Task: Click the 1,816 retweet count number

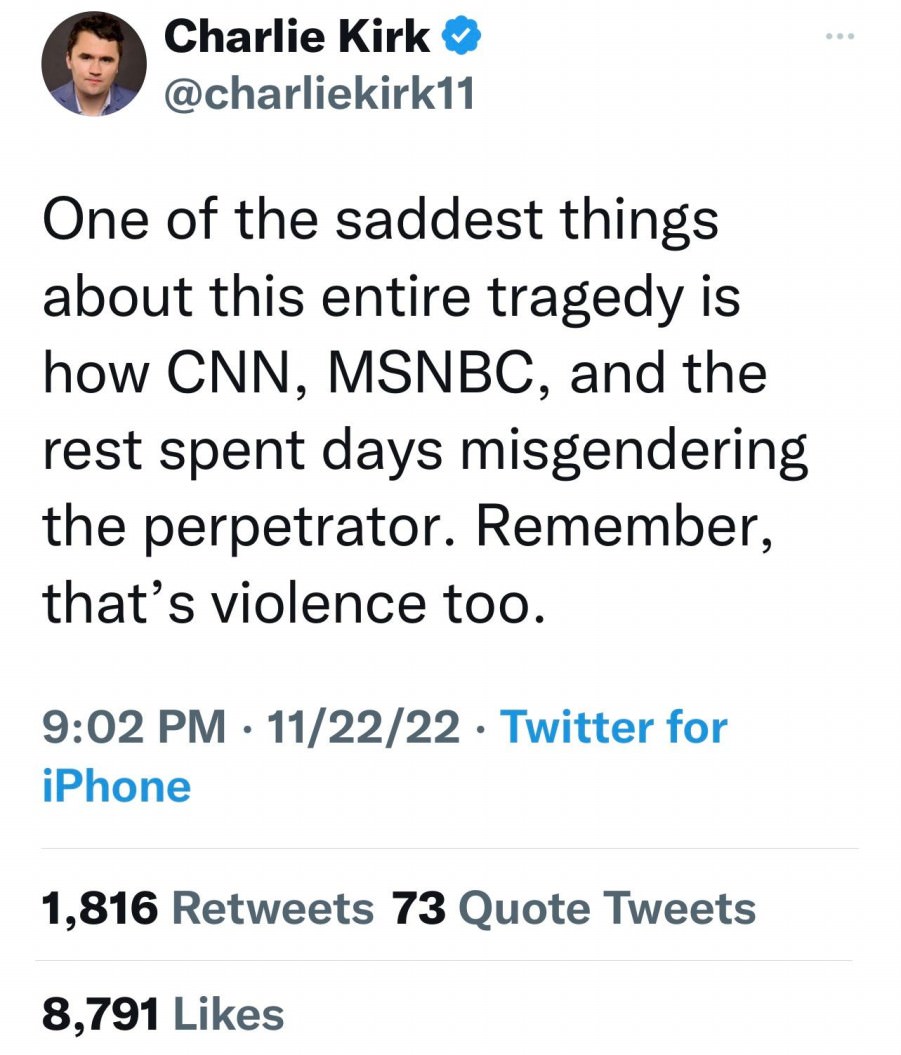Action: pos(99,909)
